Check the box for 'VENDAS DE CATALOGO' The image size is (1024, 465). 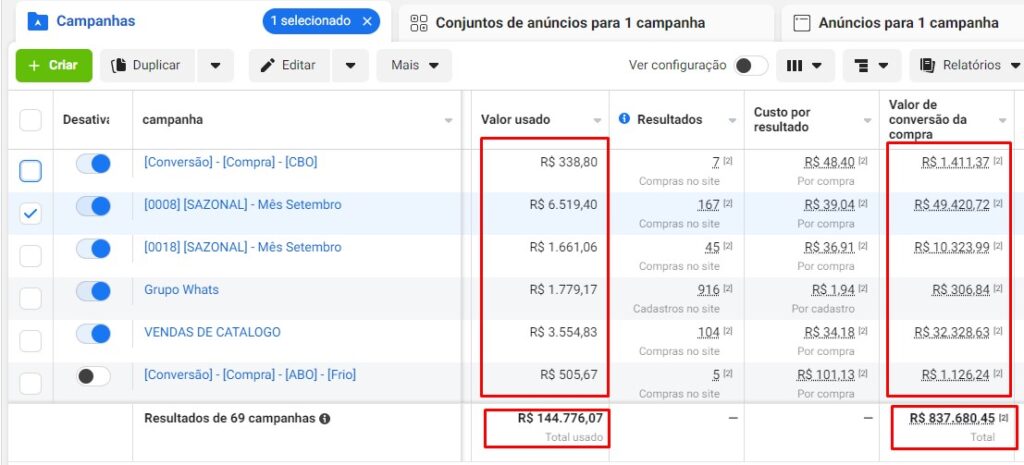pos(30,340)
